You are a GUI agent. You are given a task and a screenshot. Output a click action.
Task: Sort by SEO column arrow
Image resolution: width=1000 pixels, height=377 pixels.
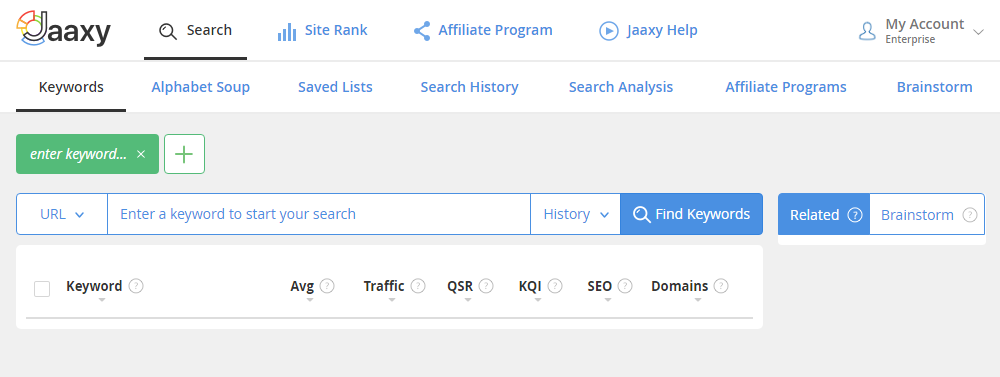coord(608,300)
